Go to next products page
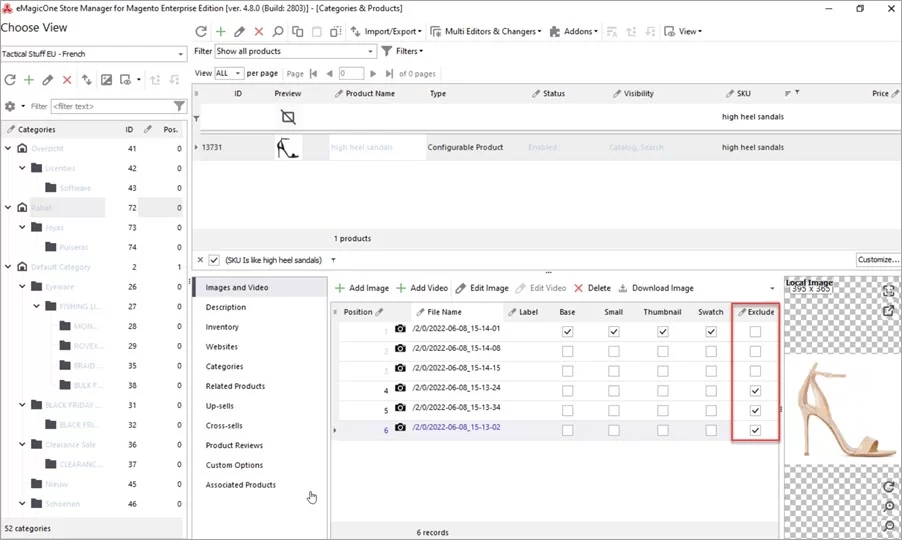902x540 pixels. 373,74
